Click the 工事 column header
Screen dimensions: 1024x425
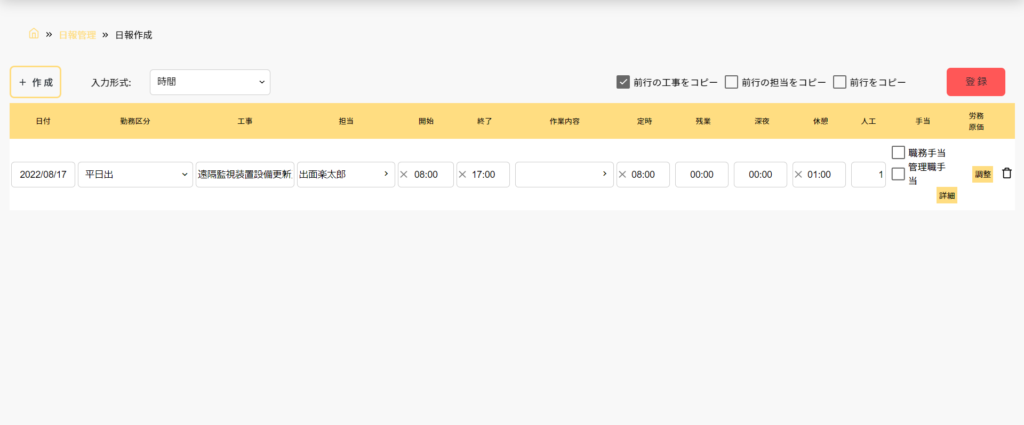(x=245, y=121)
